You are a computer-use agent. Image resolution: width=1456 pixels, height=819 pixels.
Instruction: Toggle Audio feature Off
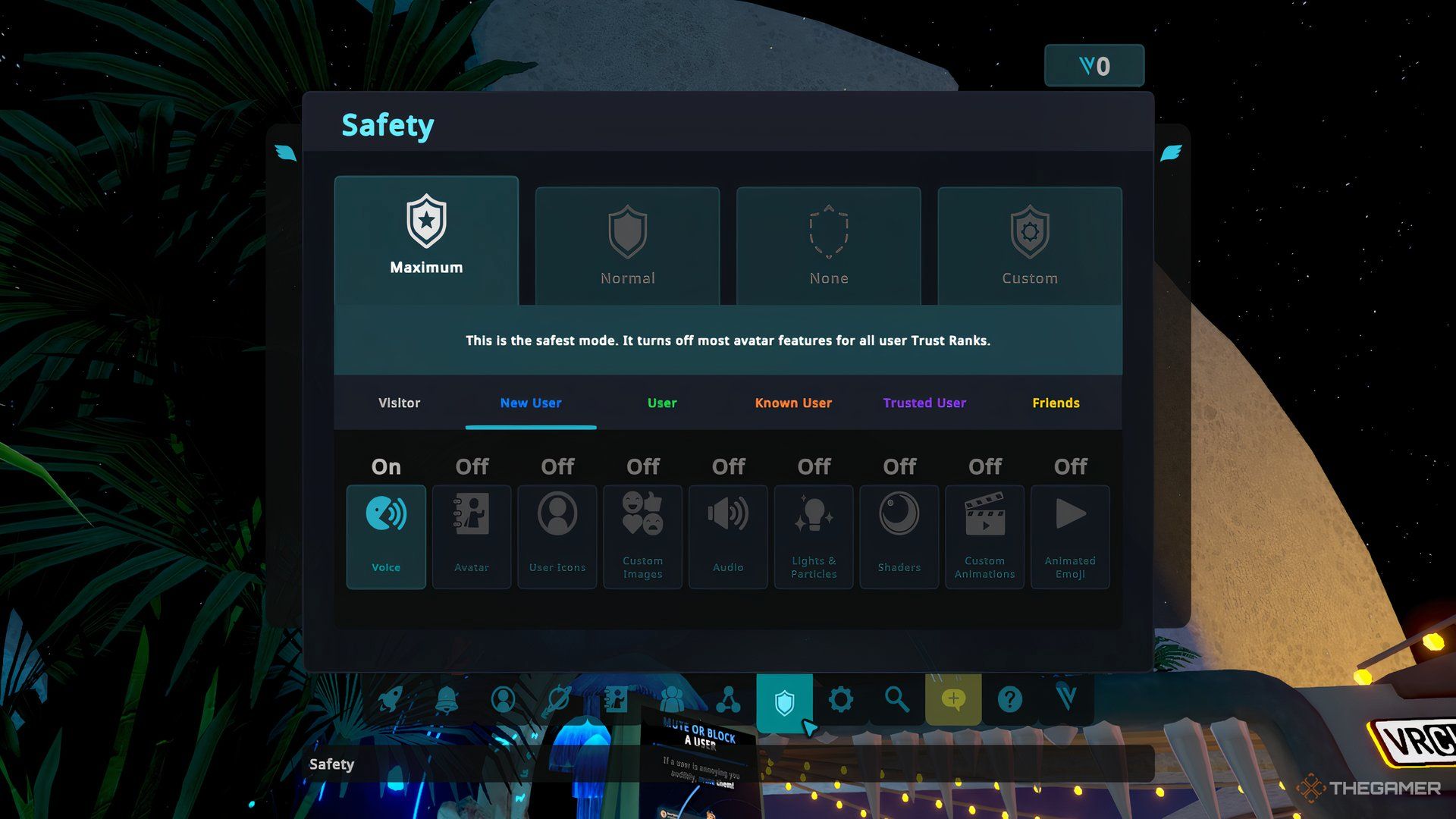pyautogui.click(x=728, y=536)
